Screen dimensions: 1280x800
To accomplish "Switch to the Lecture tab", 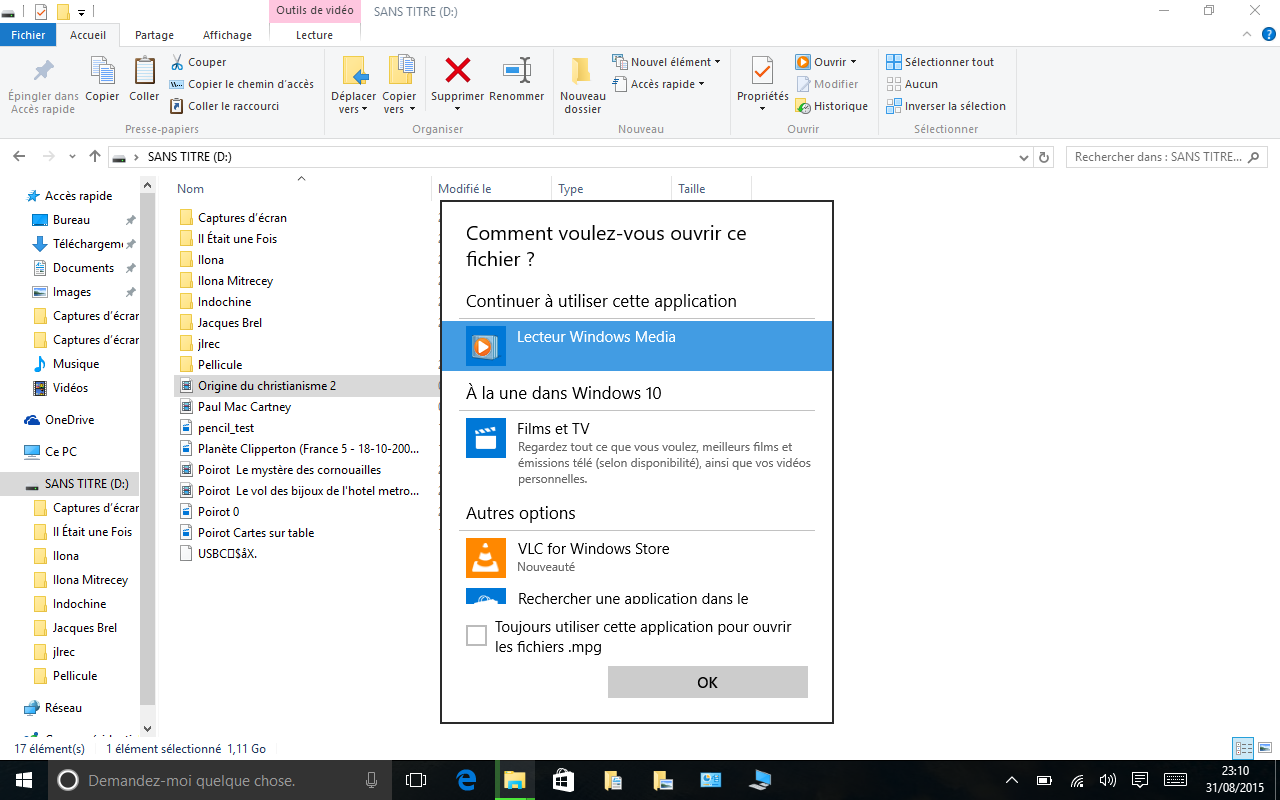I will pos(315,35).
